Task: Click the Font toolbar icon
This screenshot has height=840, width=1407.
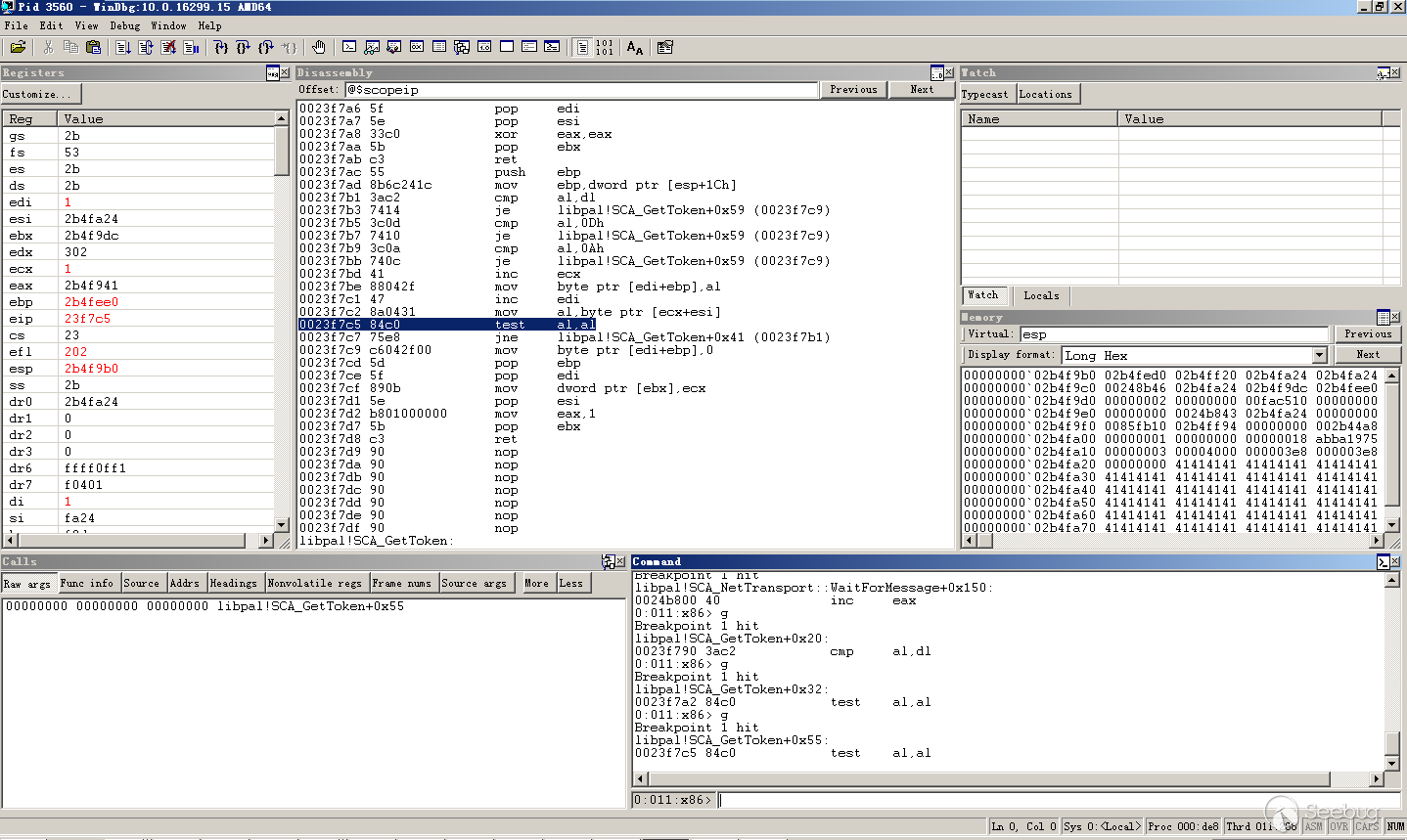Action: [635, 47]
